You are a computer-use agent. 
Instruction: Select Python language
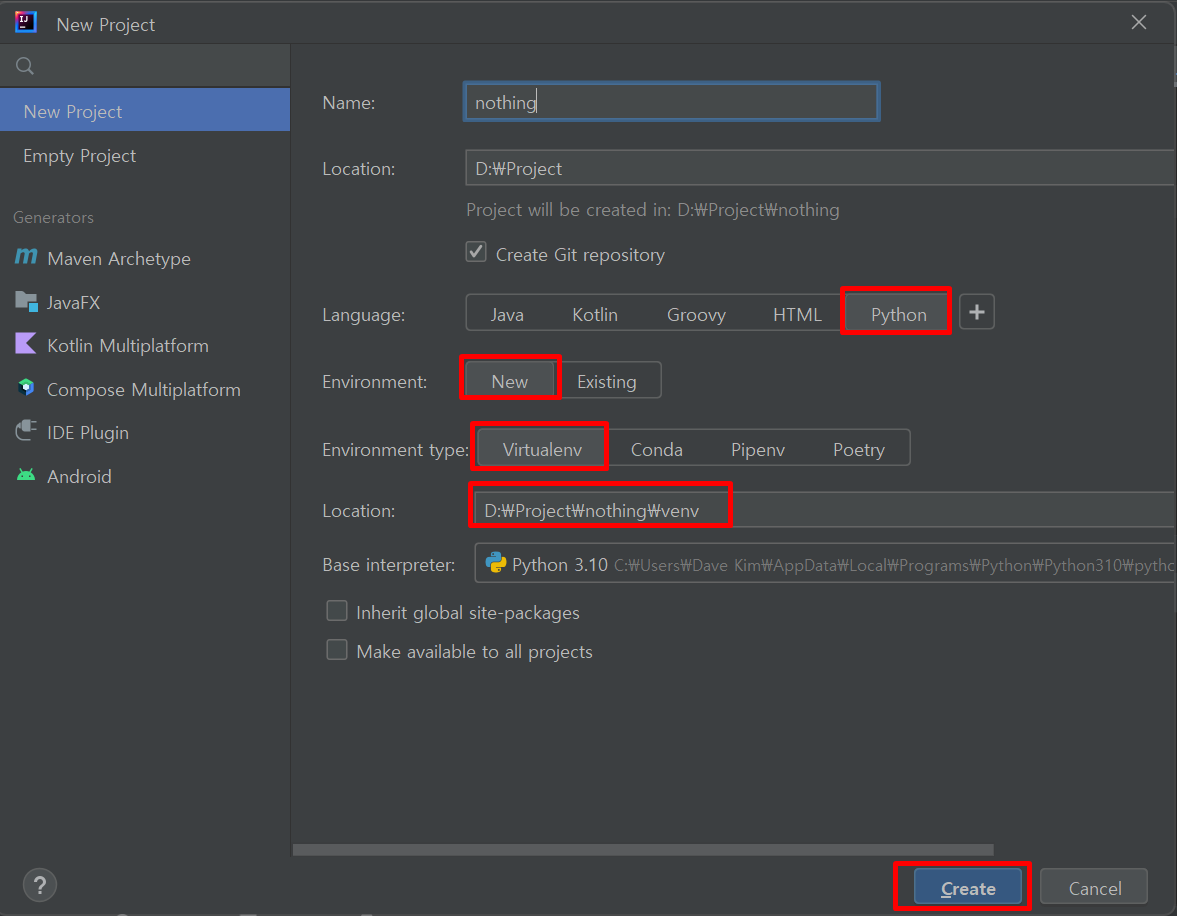tap(898, 315)
